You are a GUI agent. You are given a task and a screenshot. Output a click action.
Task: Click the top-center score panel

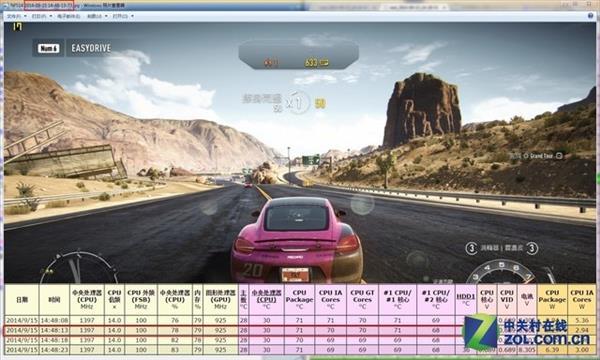(x=298, y=54)
